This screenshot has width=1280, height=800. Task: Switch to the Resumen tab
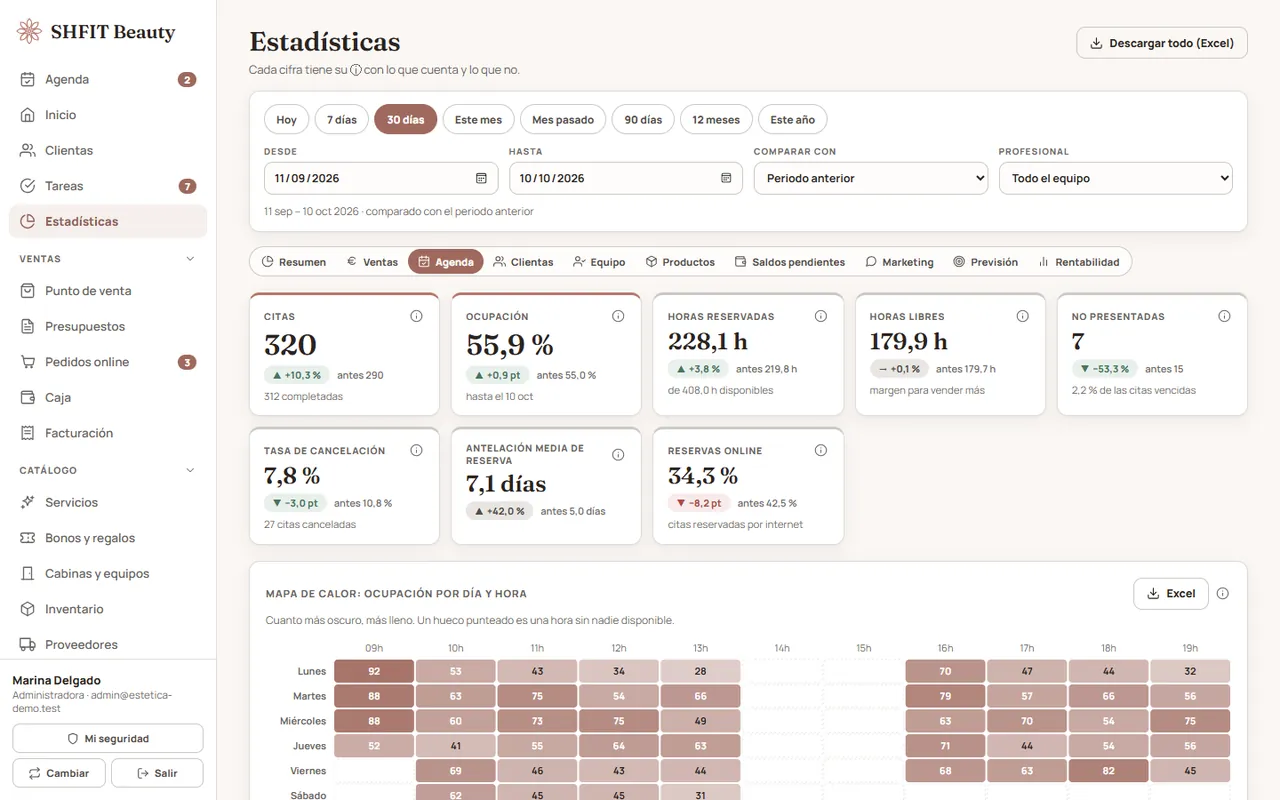coord(294,262)
